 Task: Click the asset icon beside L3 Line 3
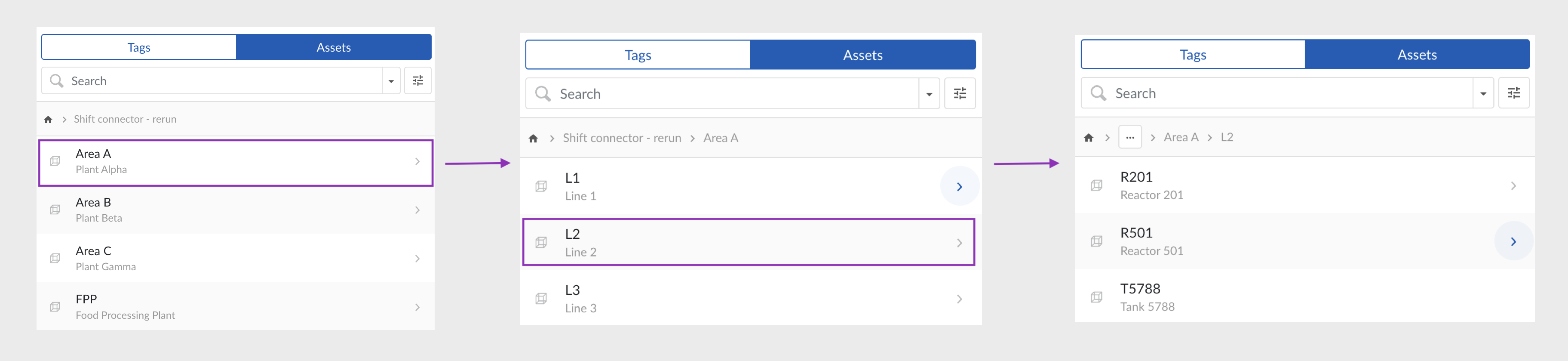coord(540,299)
